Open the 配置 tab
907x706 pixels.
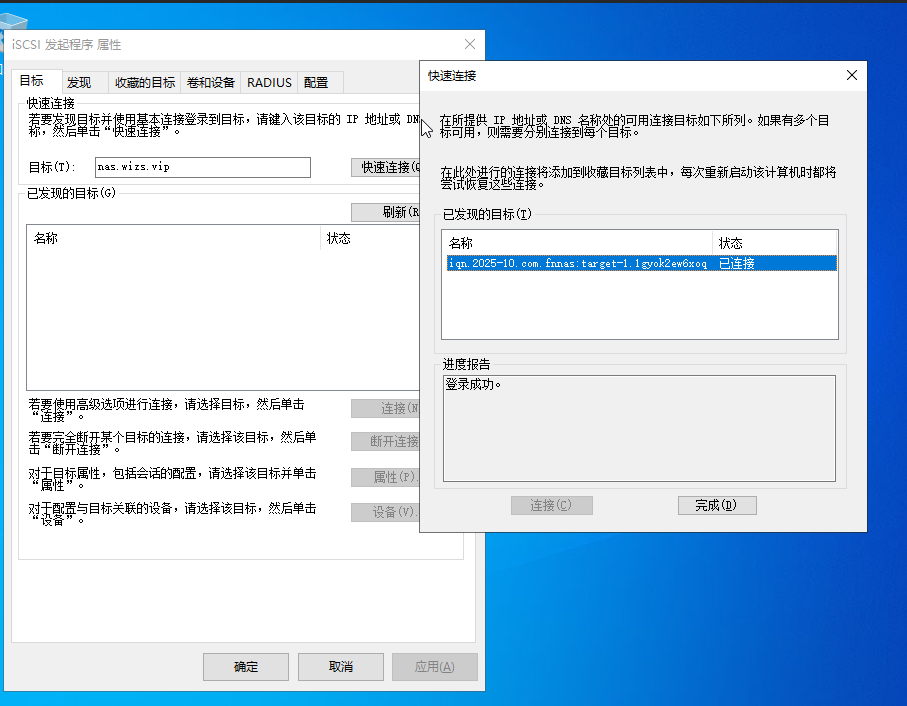(316, 82)
